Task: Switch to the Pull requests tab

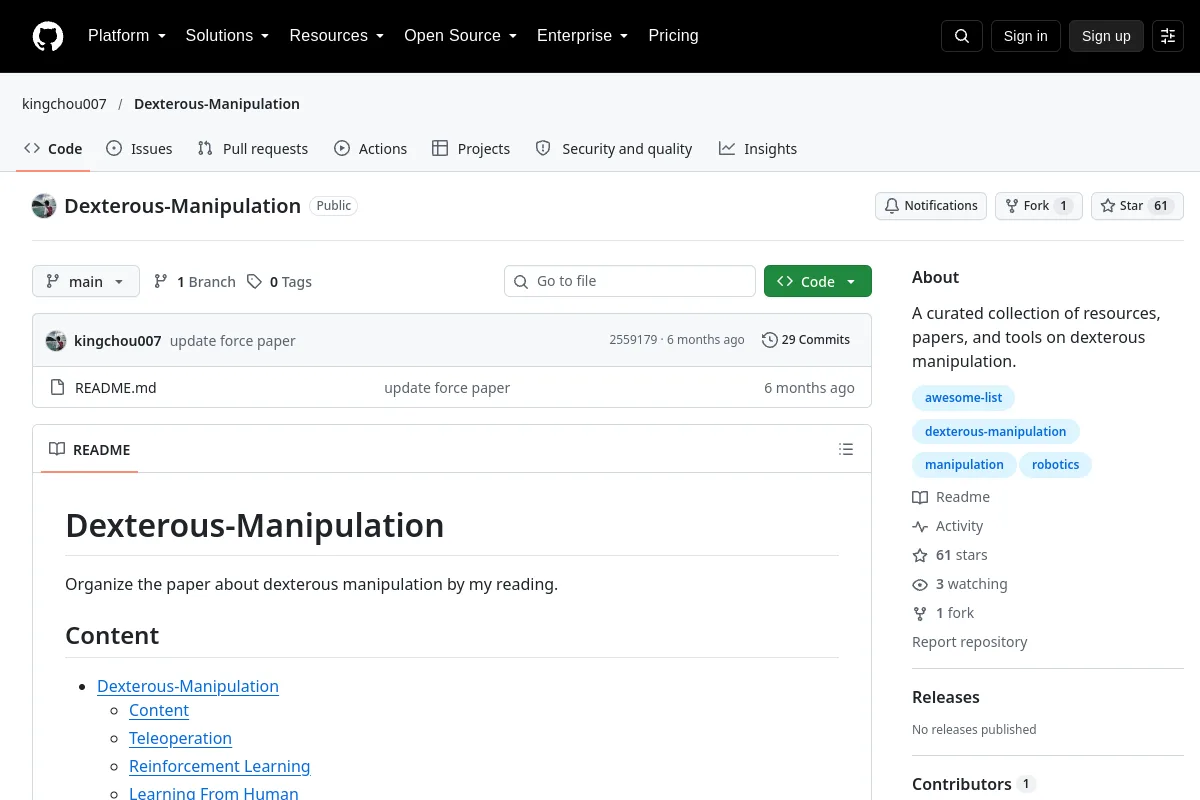Action: coord(253,149)
